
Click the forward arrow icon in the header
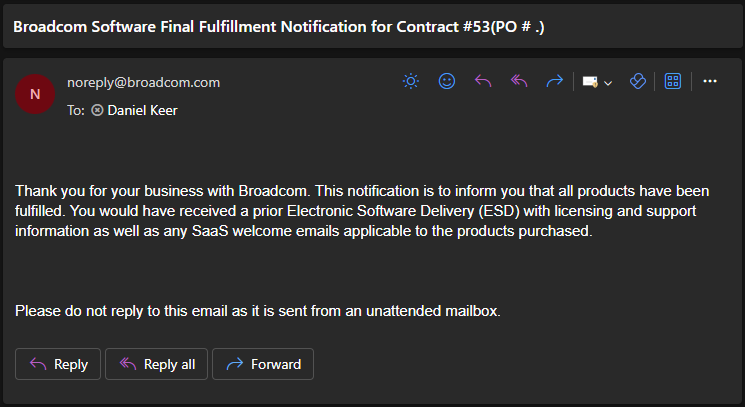tap(554, 81)
